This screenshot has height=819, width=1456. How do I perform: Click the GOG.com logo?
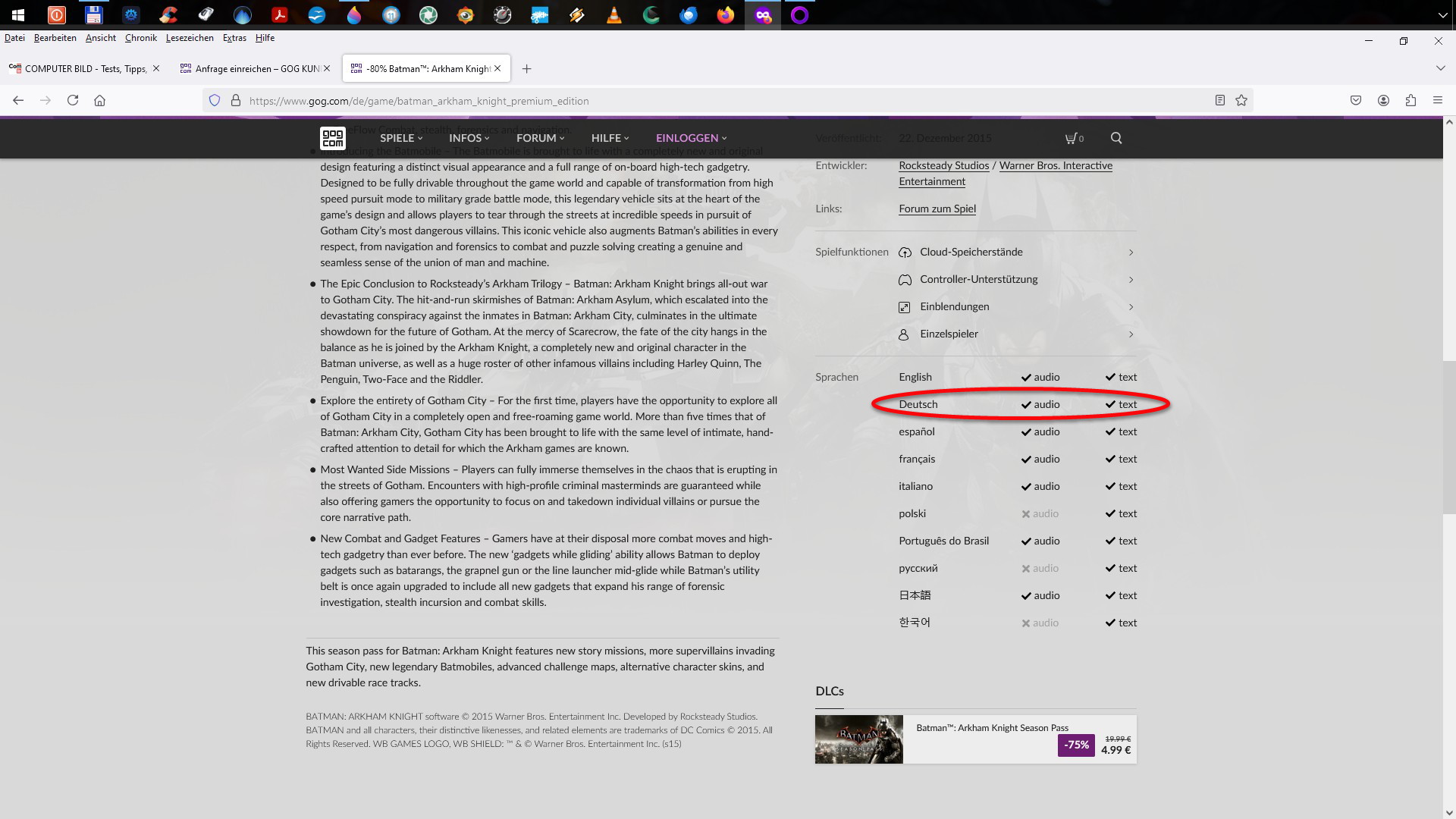(x=333, y=138)
